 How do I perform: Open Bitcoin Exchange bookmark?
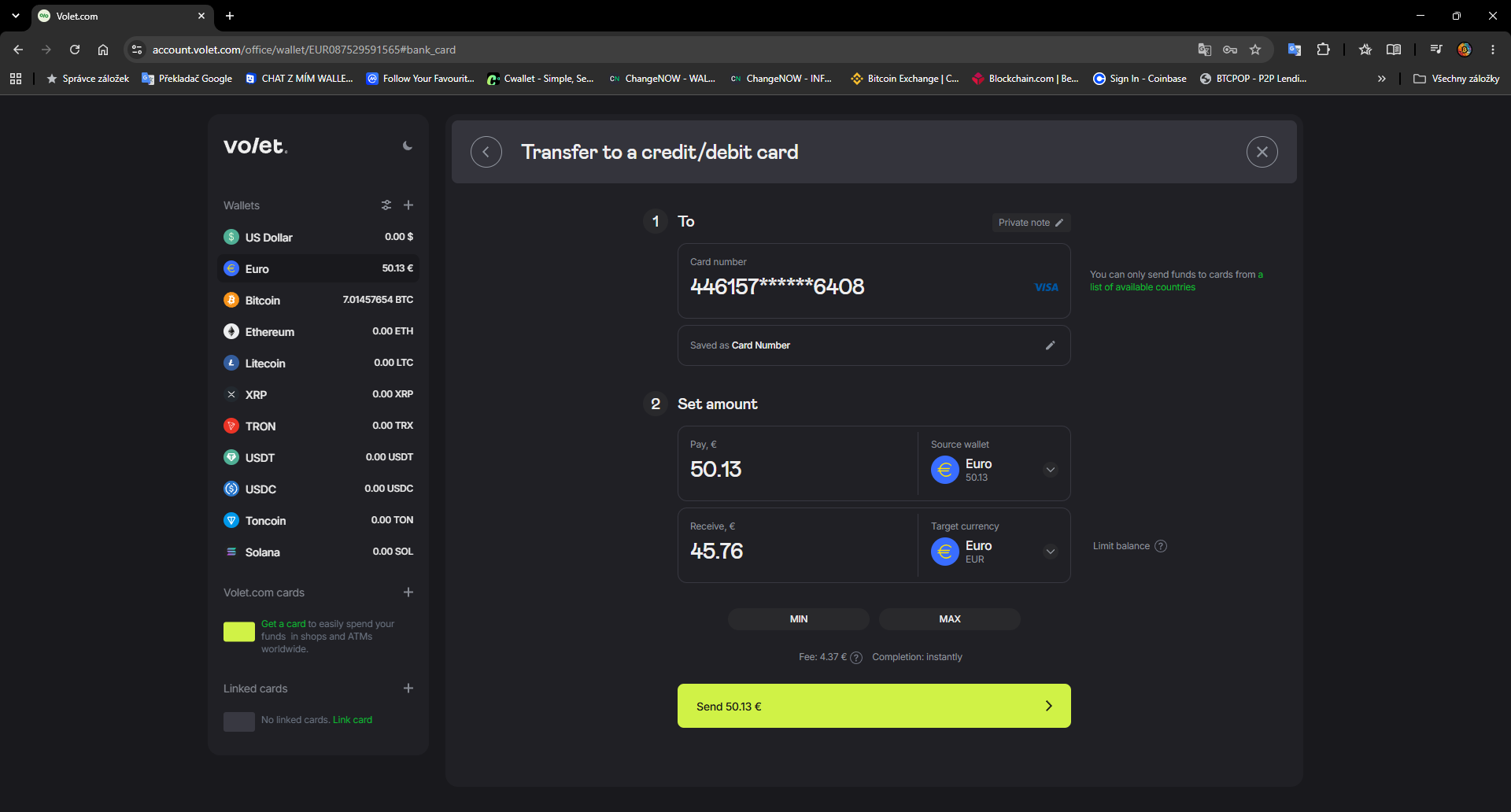[x=905, y=79]
